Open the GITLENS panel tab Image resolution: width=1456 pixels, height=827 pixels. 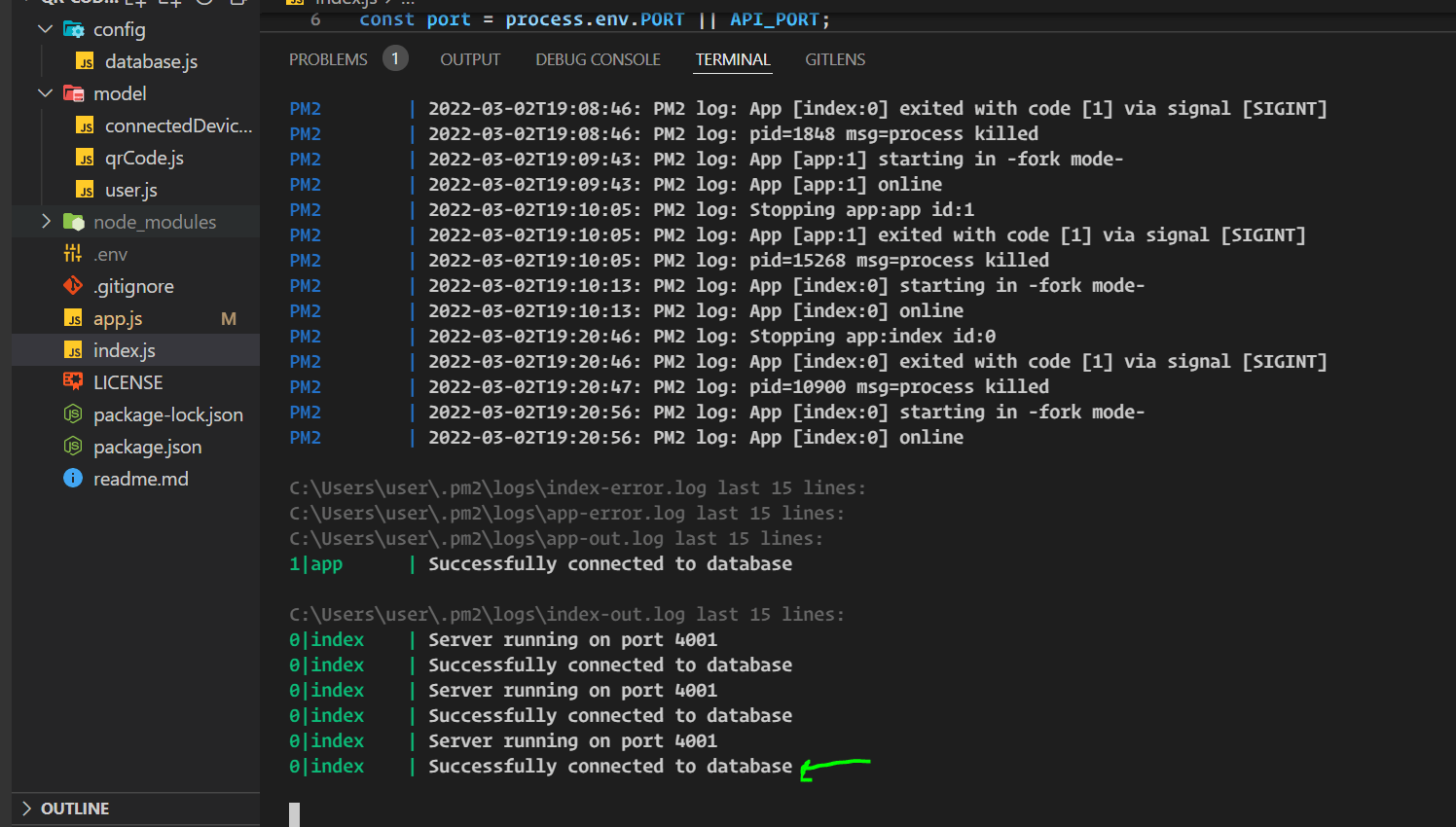pyautogui.click(x=835, y=58)
